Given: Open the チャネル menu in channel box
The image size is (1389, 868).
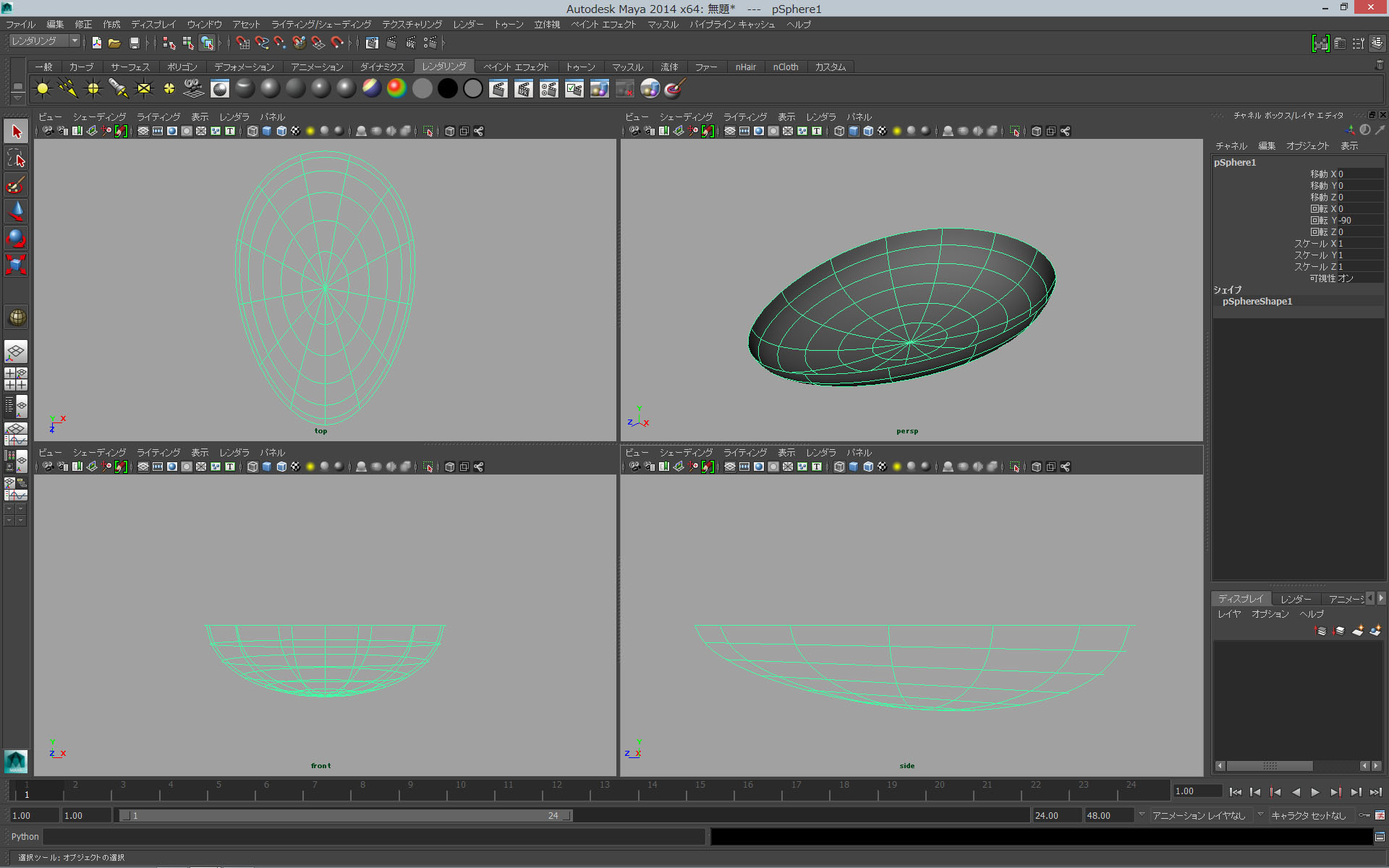Looking at the screenshot, I should [x=1231, y=146].
